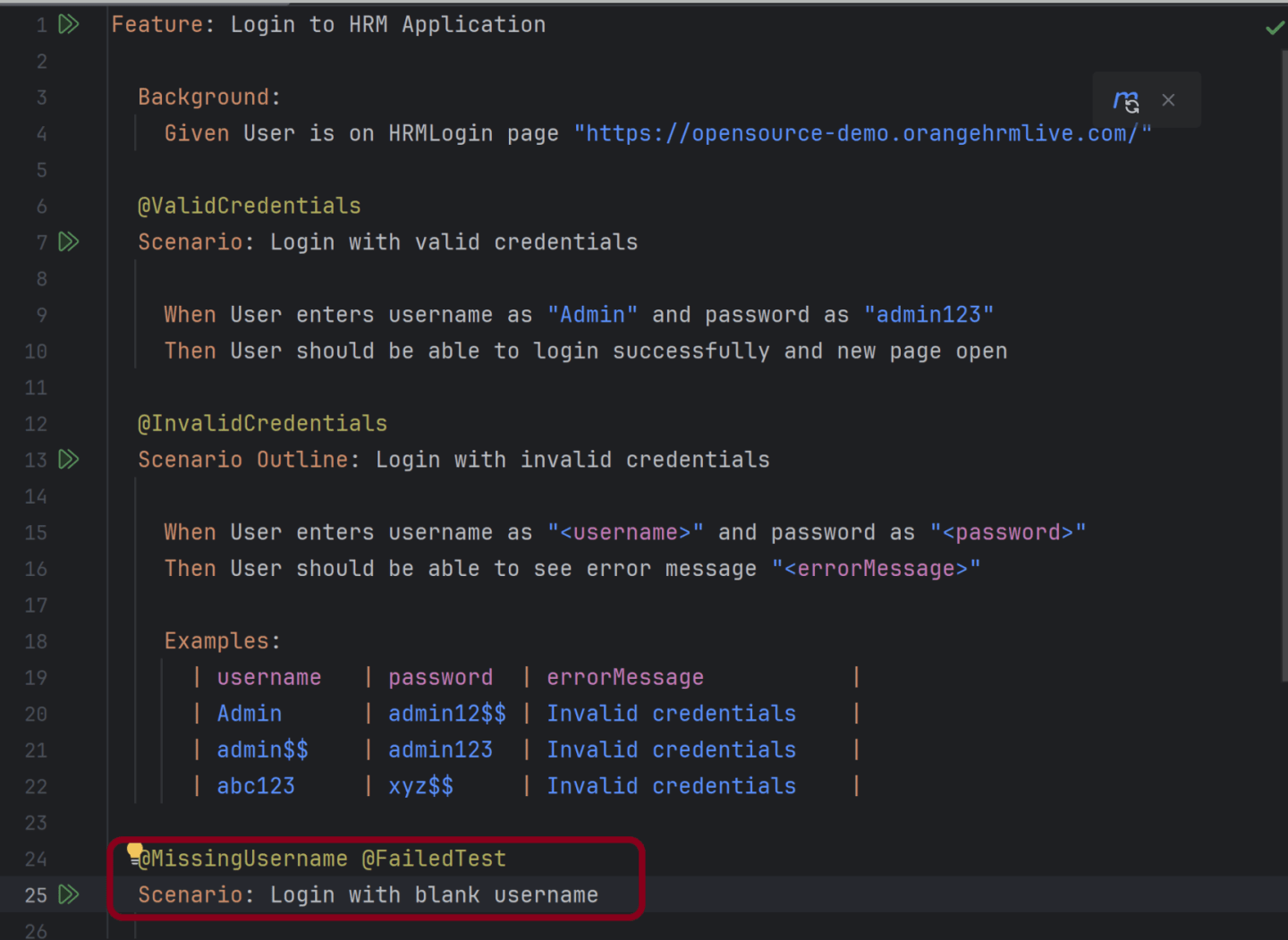
Task: Place cursor on the password value admin12$$
Action: coord(447,713)
